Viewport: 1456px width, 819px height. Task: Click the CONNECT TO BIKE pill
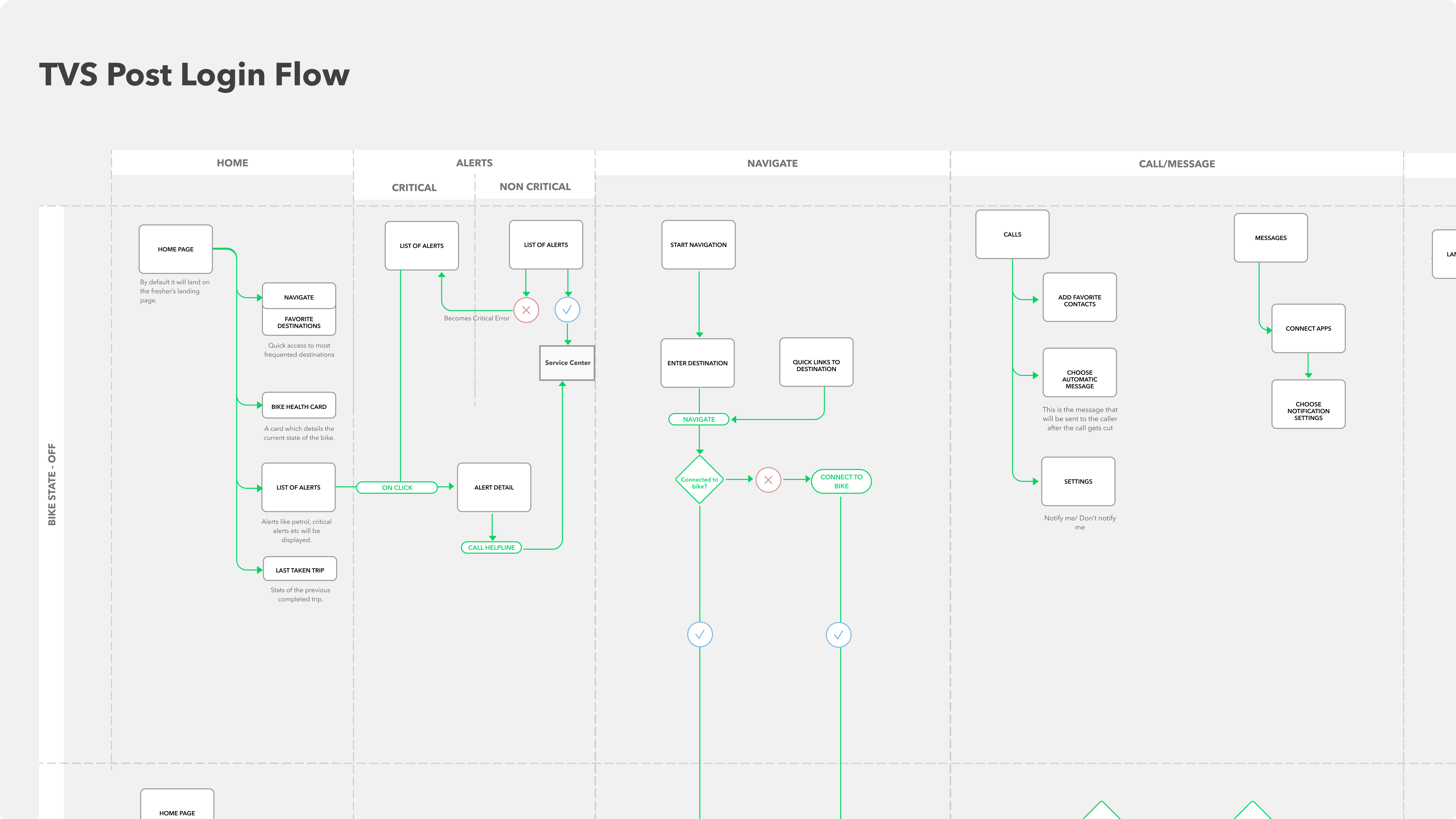(841, 481)
